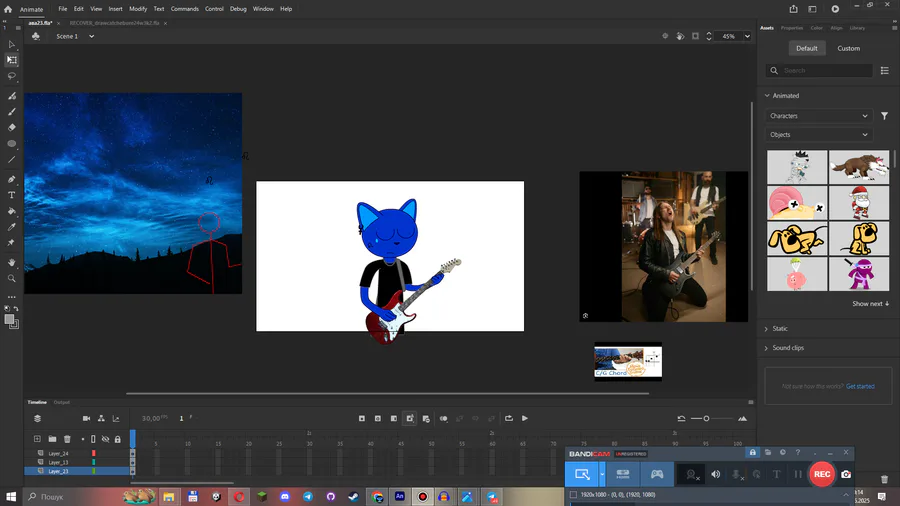Select the Hand tool
This screenshot has height=506, width=900.
point(11,262)
